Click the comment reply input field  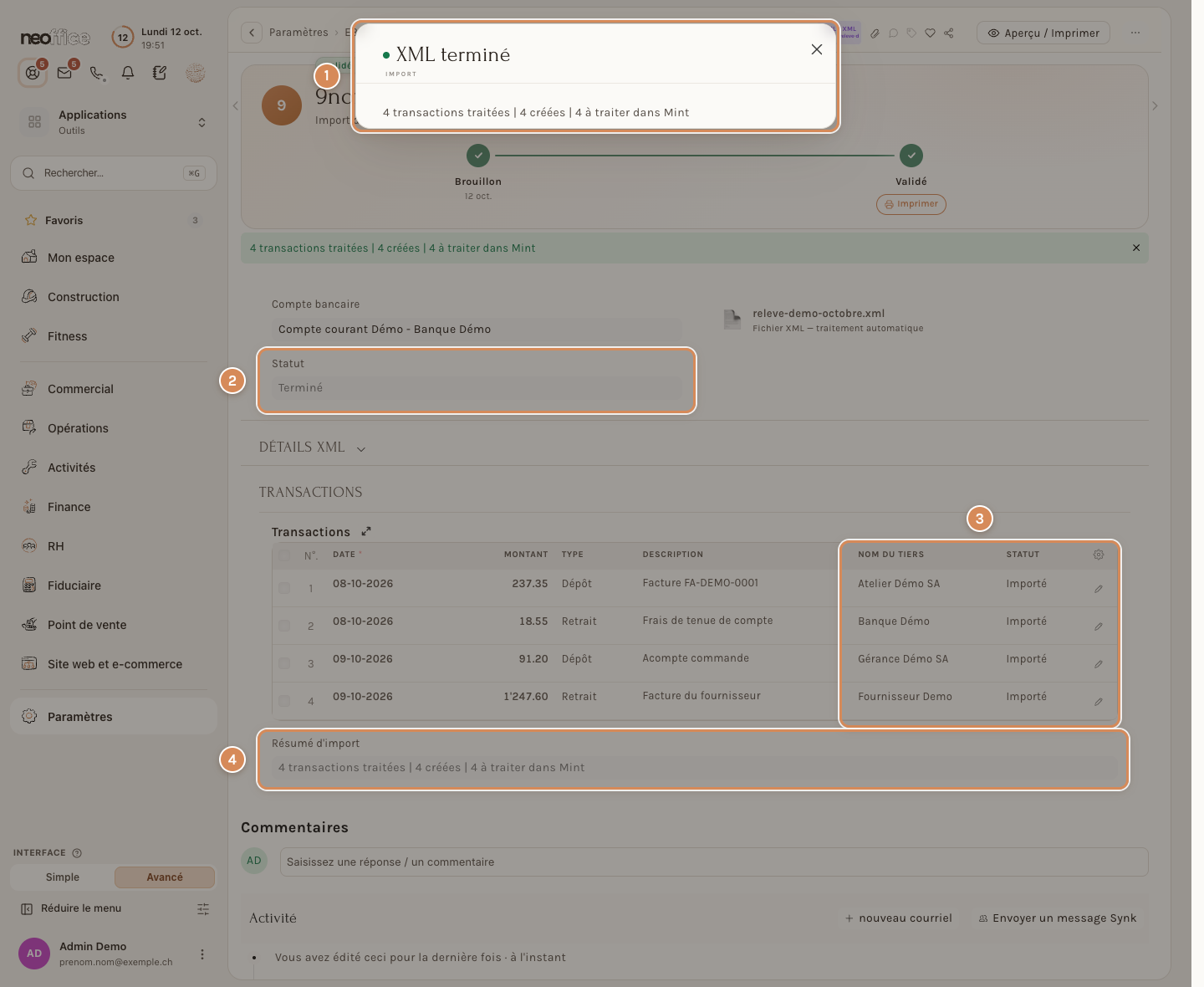pyautogui.click(x=714, y=862)
